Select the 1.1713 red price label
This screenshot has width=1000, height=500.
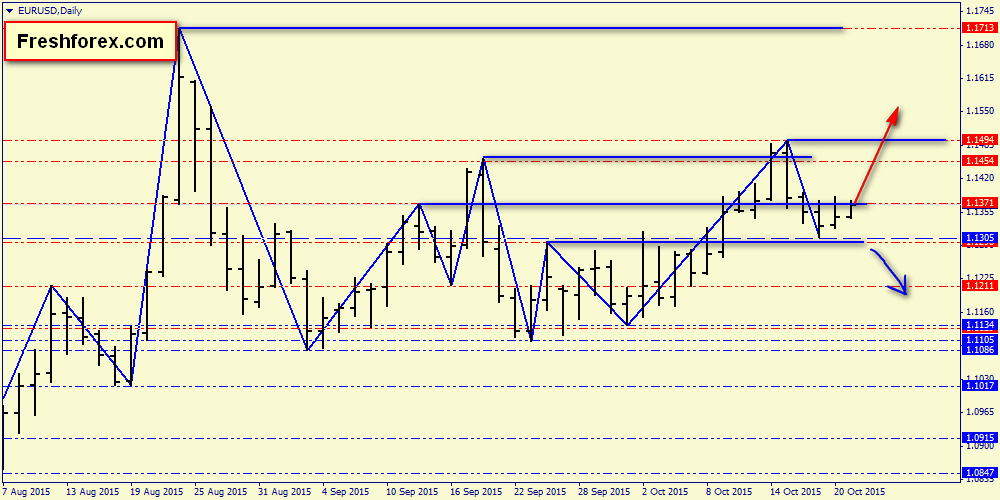[978, 28]
